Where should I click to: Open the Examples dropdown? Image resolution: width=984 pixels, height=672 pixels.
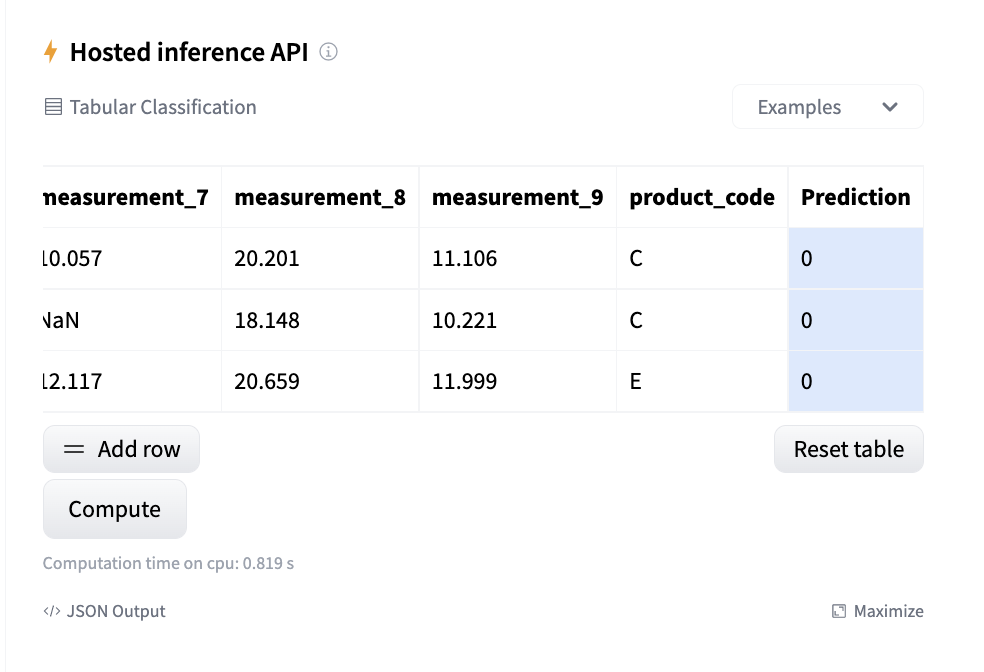click(x=827, y=107)
